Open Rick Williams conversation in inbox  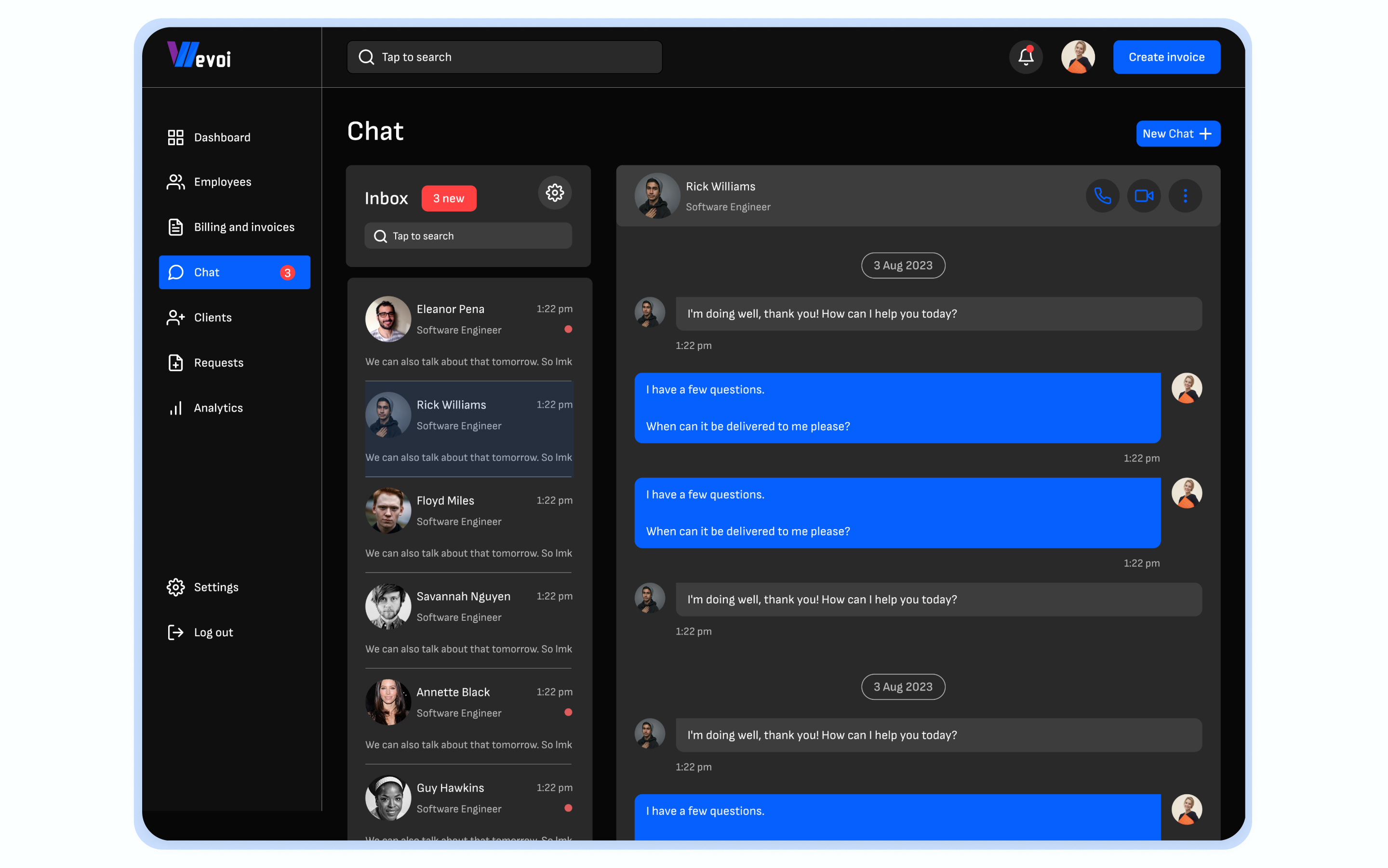coord(468,429)
